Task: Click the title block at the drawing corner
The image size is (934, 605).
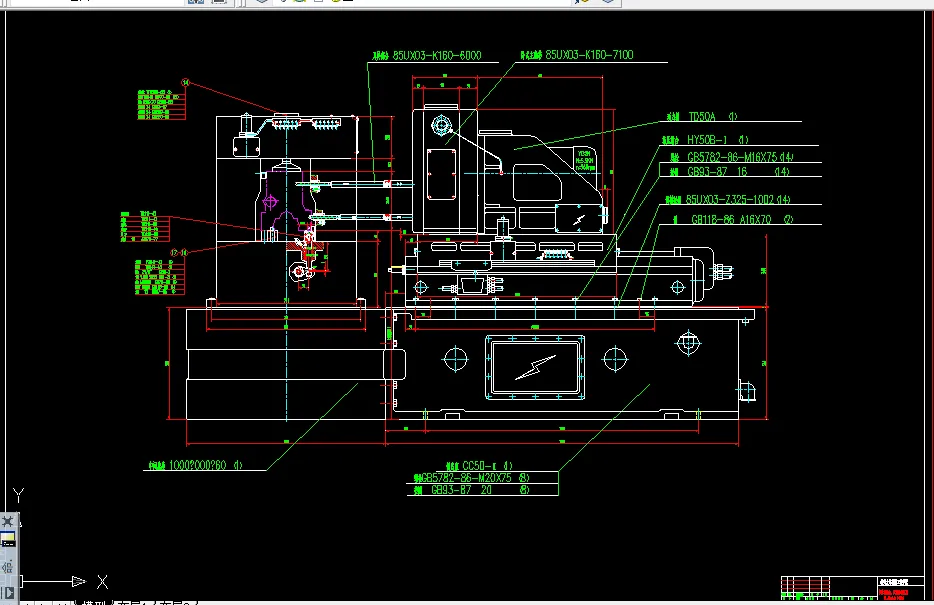Action: point(852,588)
